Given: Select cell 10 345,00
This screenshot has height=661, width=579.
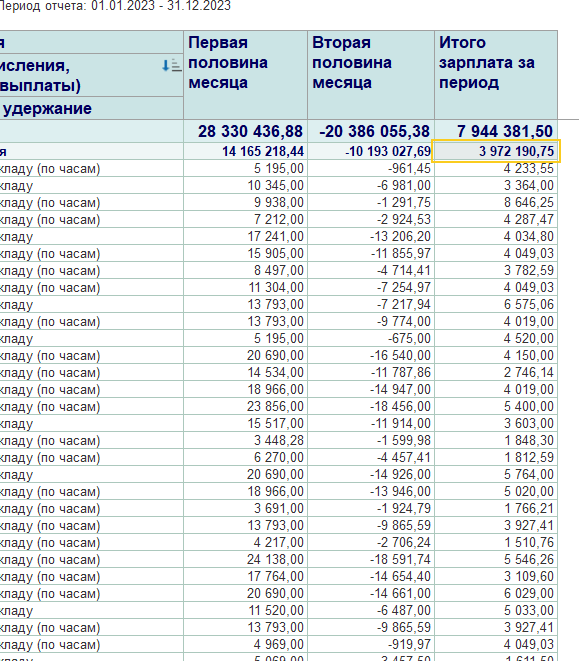Looking at the screenshot, I should (x=245, y=185).
